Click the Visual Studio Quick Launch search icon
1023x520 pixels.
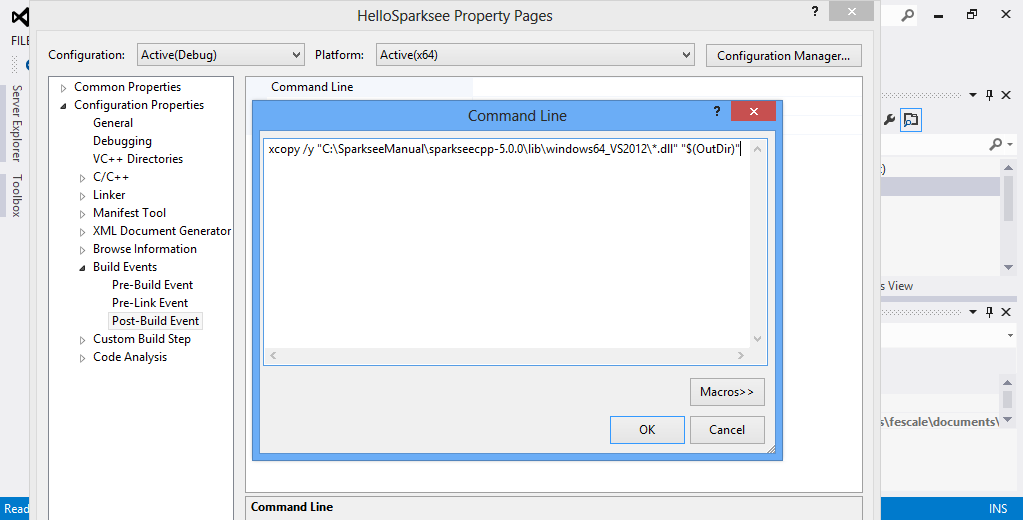[908, 15]
